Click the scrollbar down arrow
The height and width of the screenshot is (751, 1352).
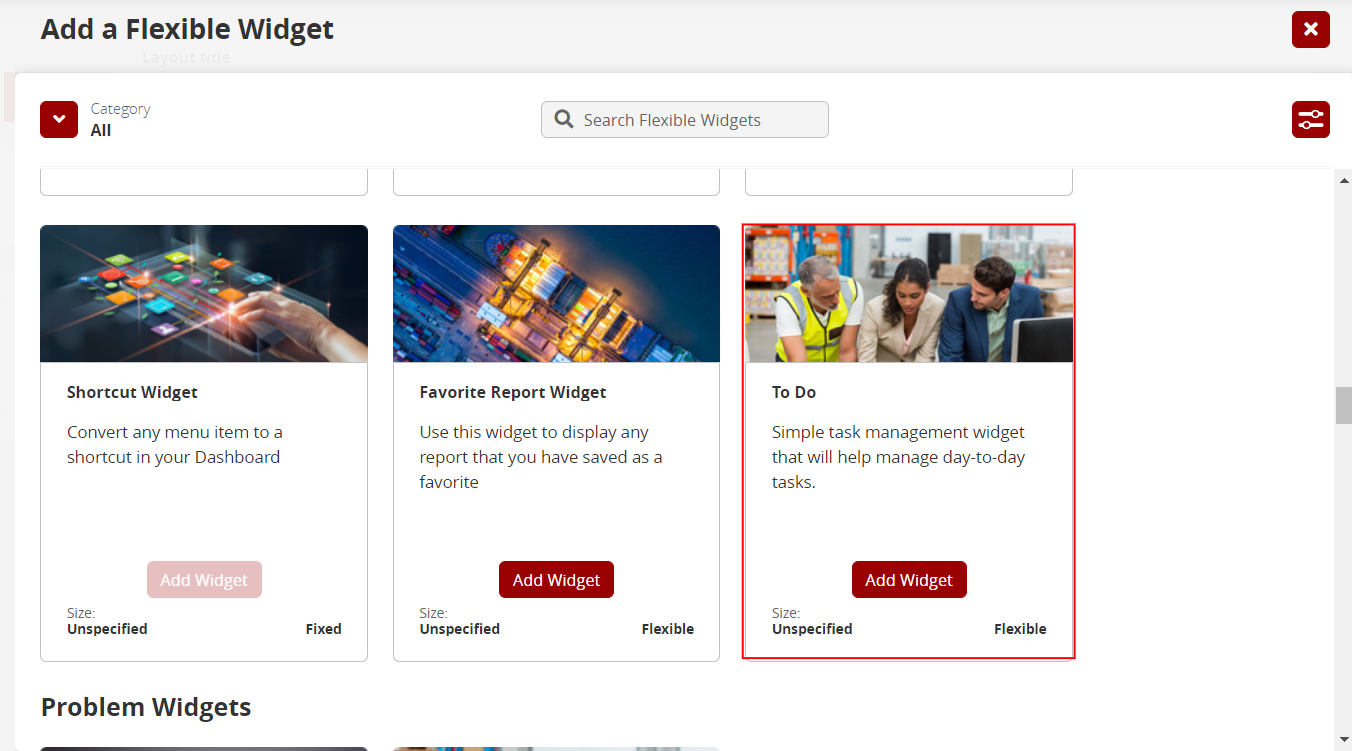[1343, 740]
